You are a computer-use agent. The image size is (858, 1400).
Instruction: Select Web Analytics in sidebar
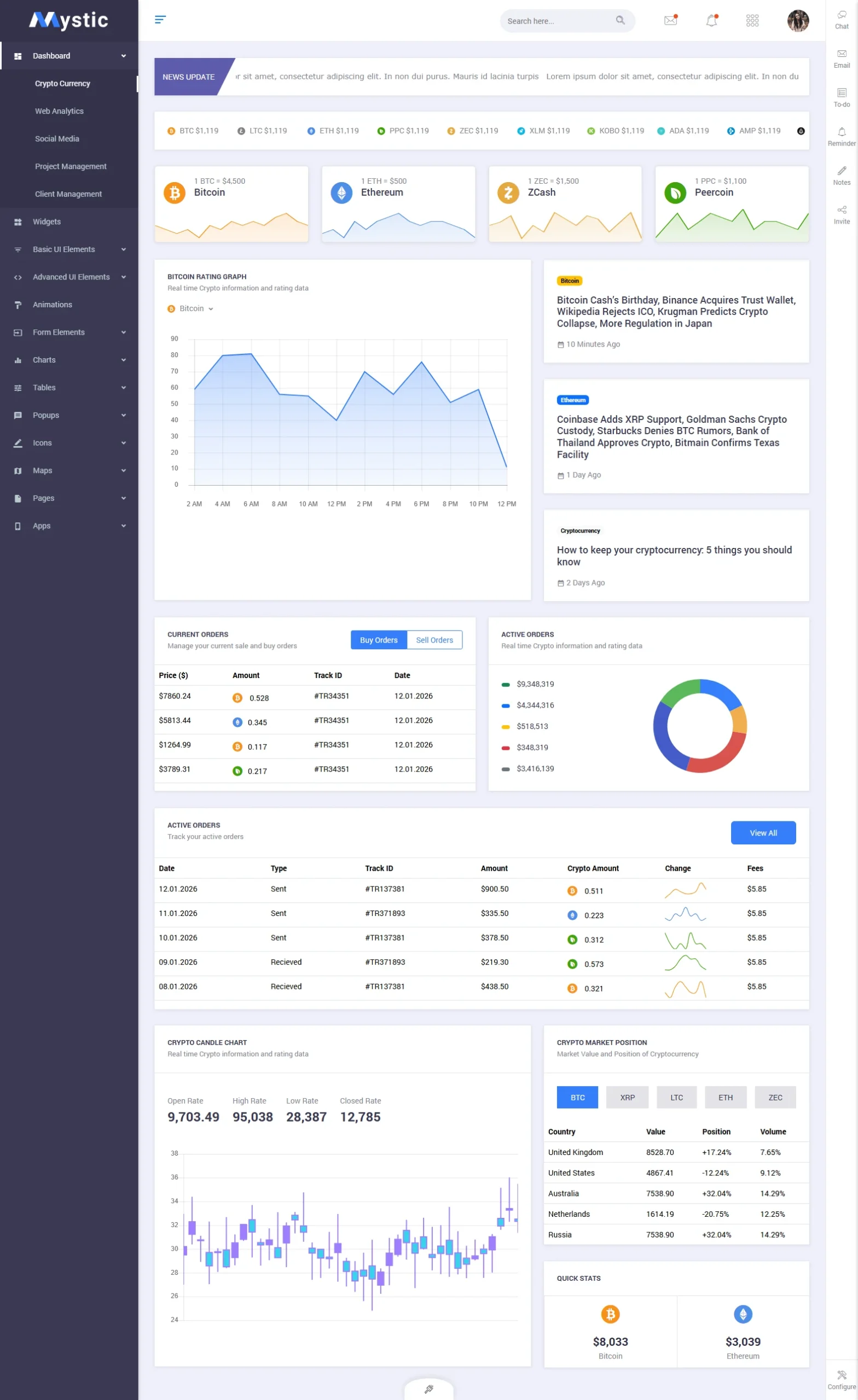(59, 112)
